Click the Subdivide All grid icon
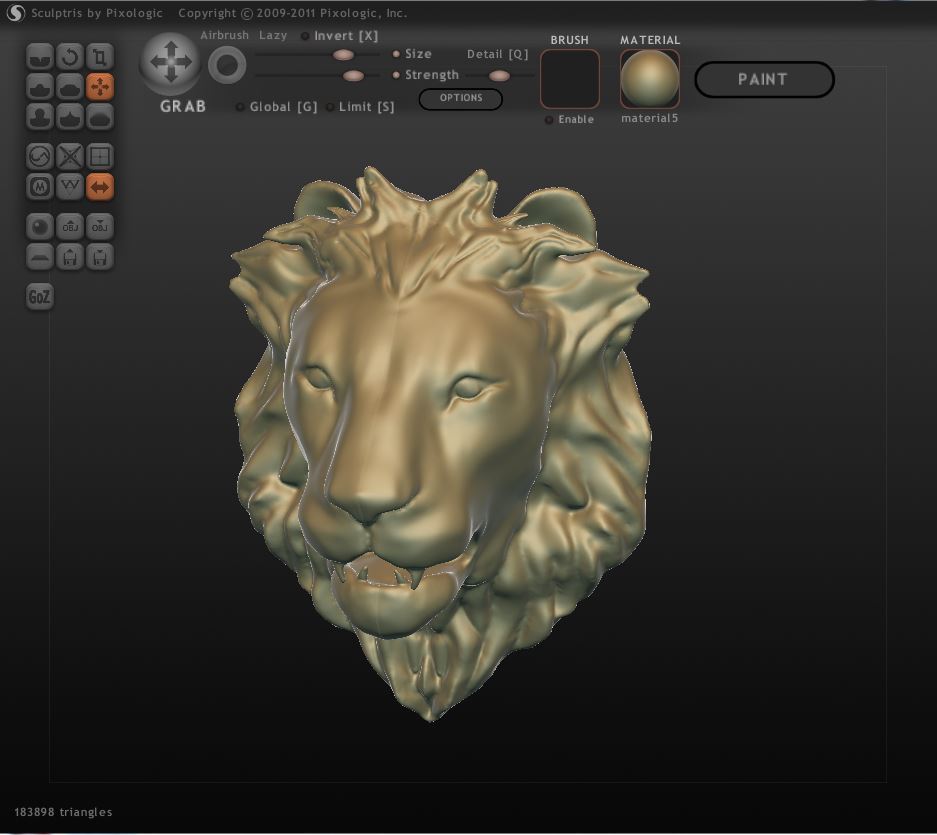 (x=100, y=157)
